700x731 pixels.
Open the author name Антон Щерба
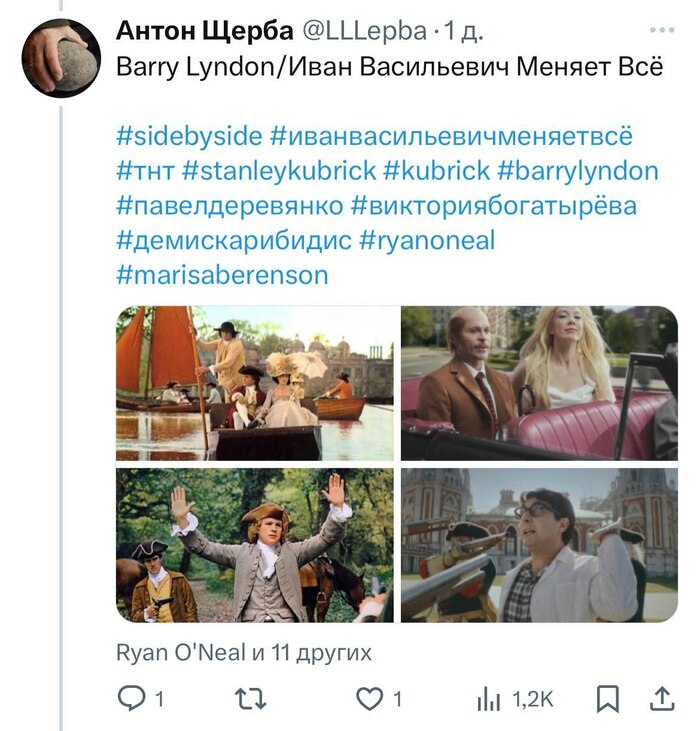pos(202,31)
